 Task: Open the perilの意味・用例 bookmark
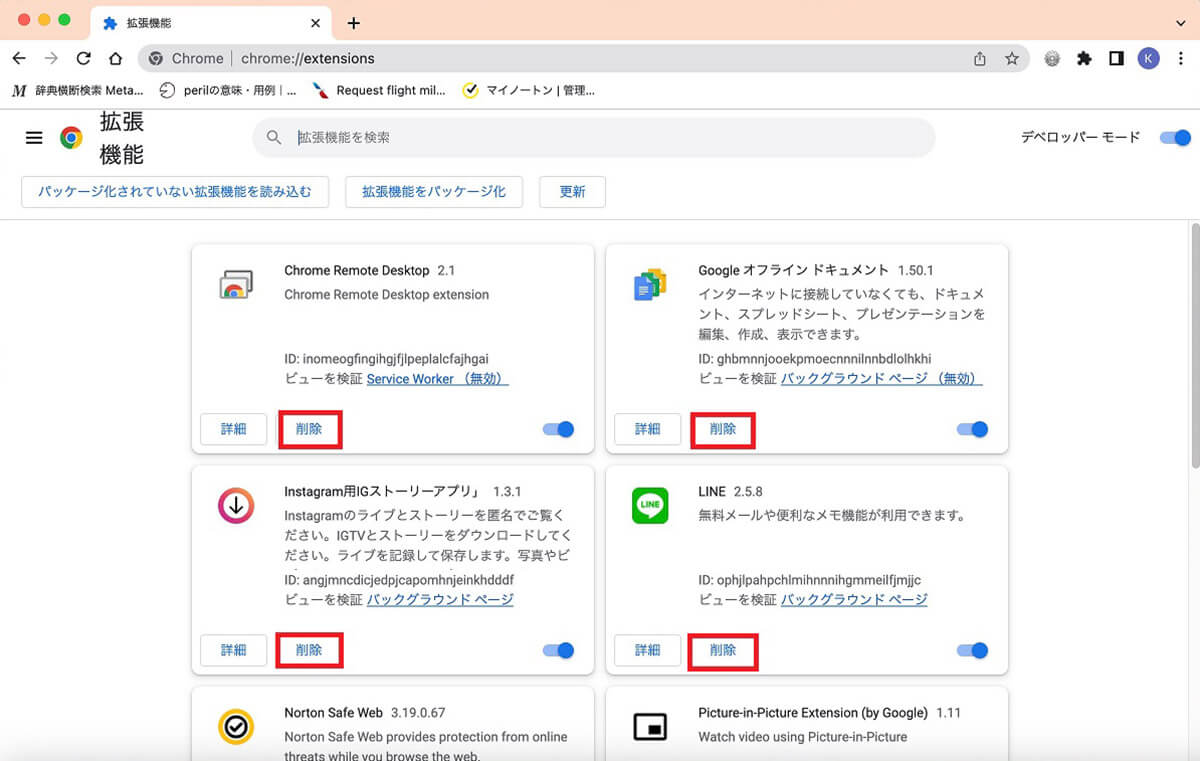coord(229,90)
